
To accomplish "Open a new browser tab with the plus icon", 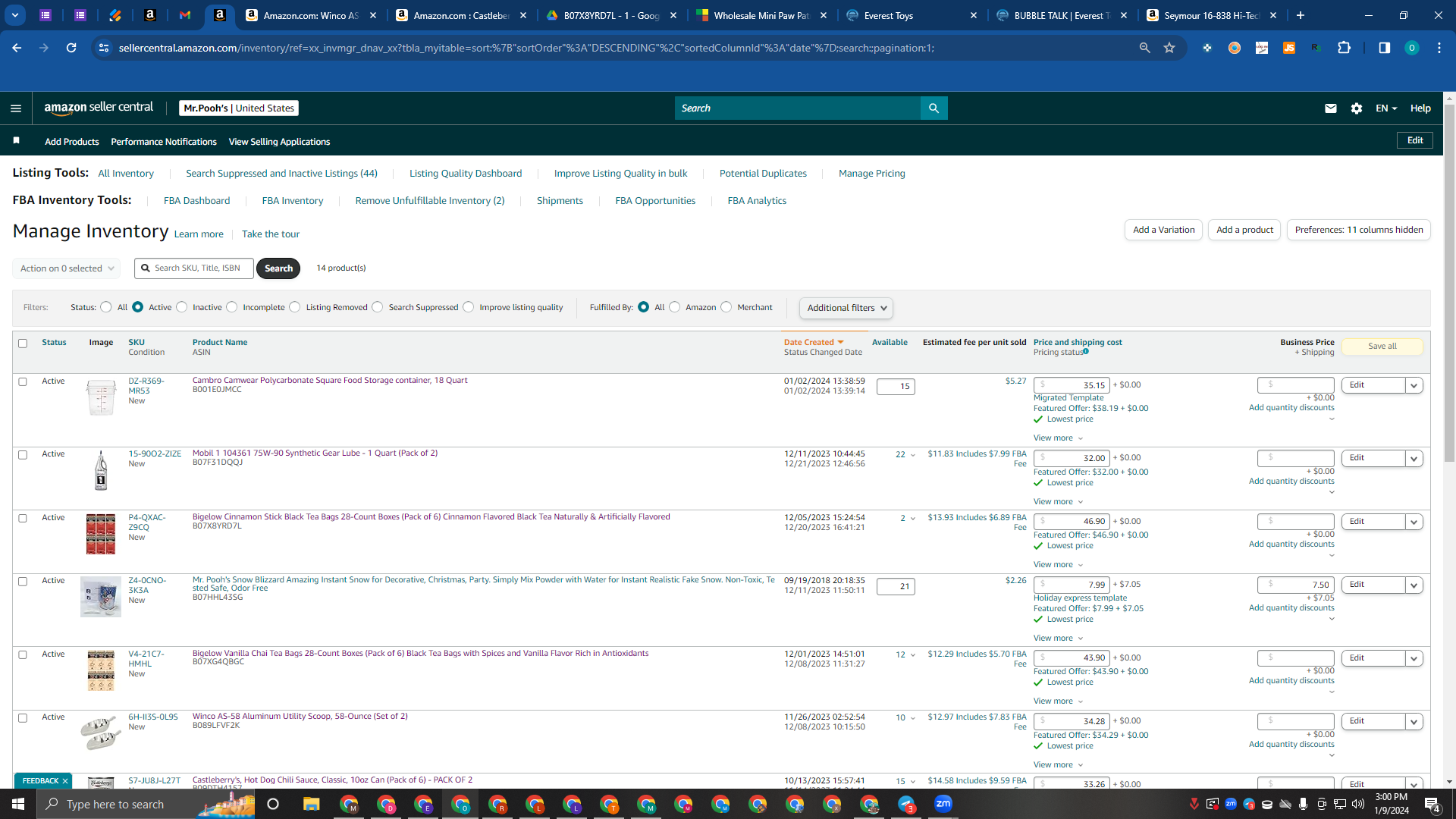I will coord(1301,15).
